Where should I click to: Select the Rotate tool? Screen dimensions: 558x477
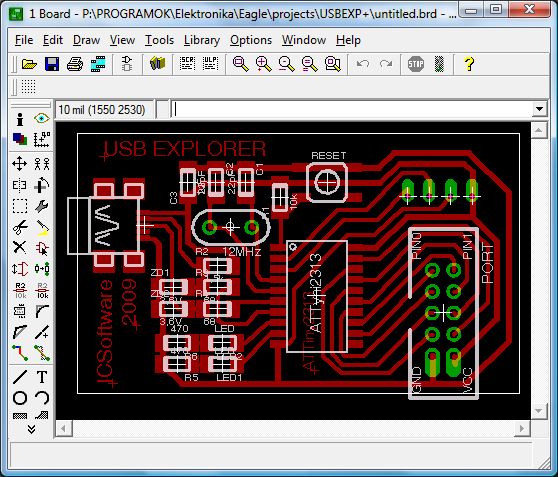point(42,185)
